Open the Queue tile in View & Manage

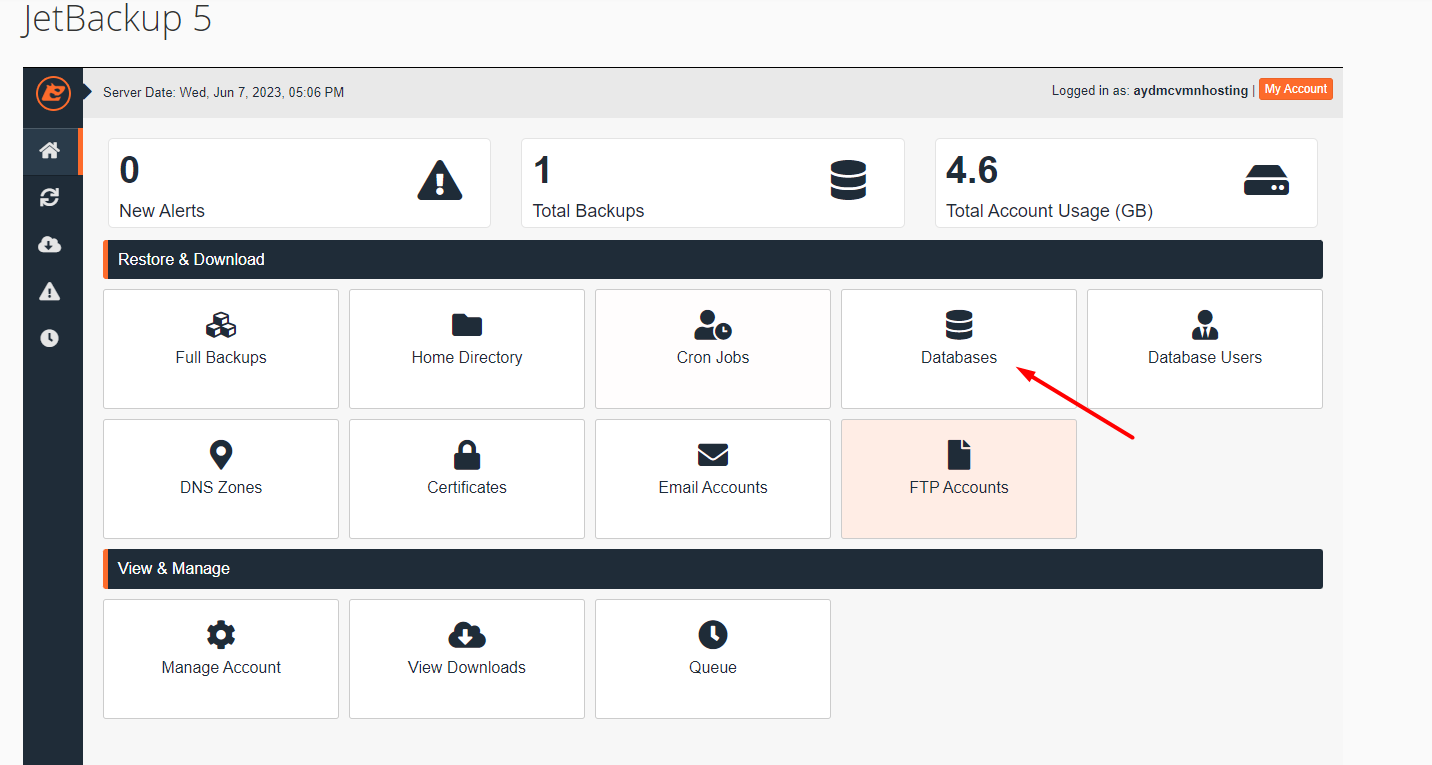tap(713, 658)
